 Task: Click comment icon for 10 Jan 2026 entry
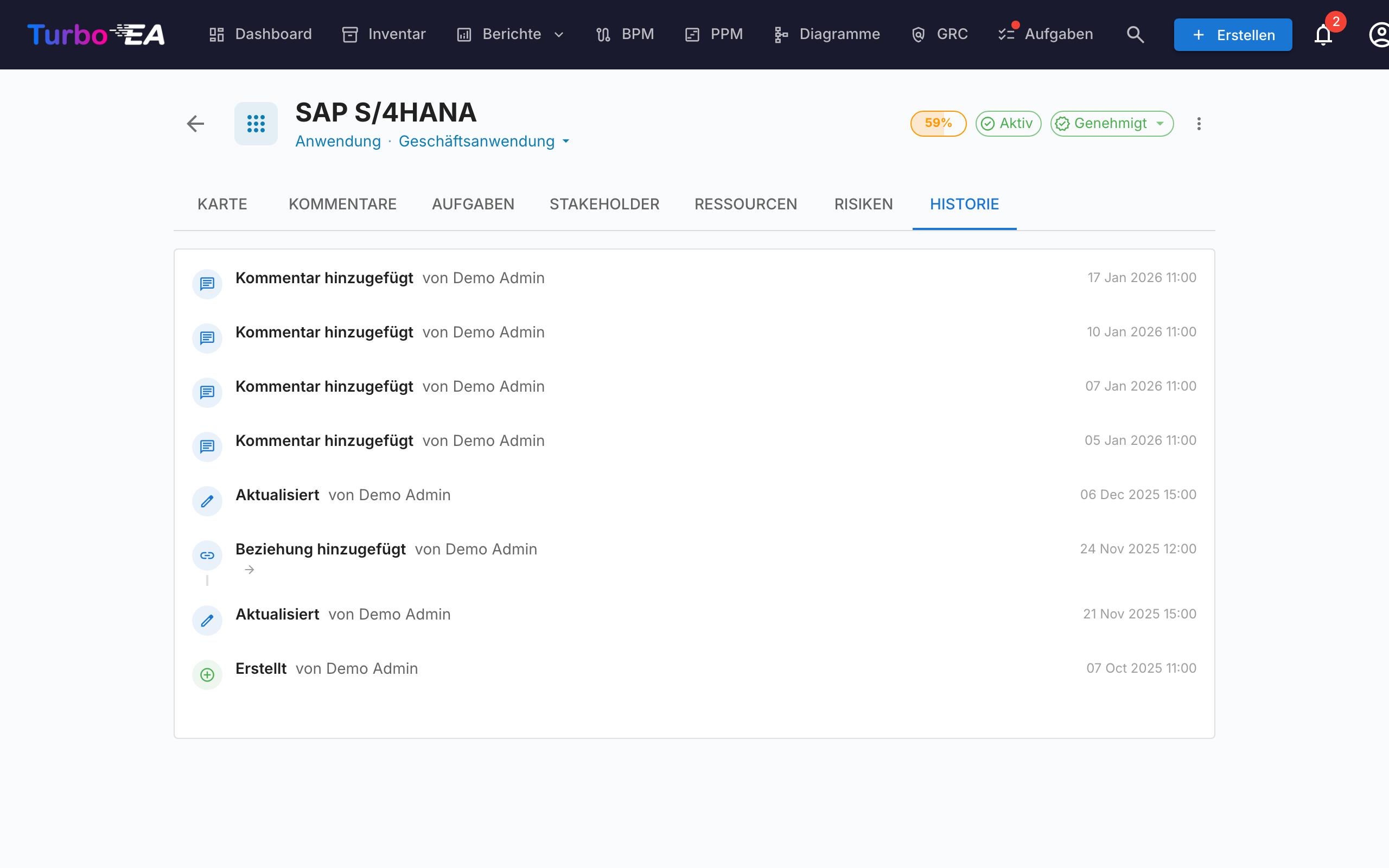(207, 338)
